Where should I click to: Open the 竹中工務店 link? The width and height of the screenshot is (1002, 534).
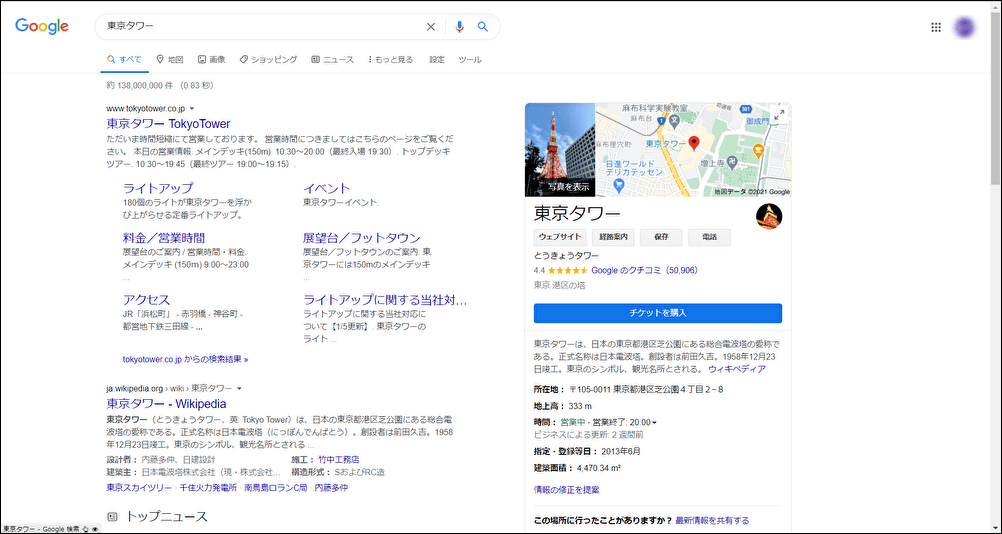tap(338, 459)
